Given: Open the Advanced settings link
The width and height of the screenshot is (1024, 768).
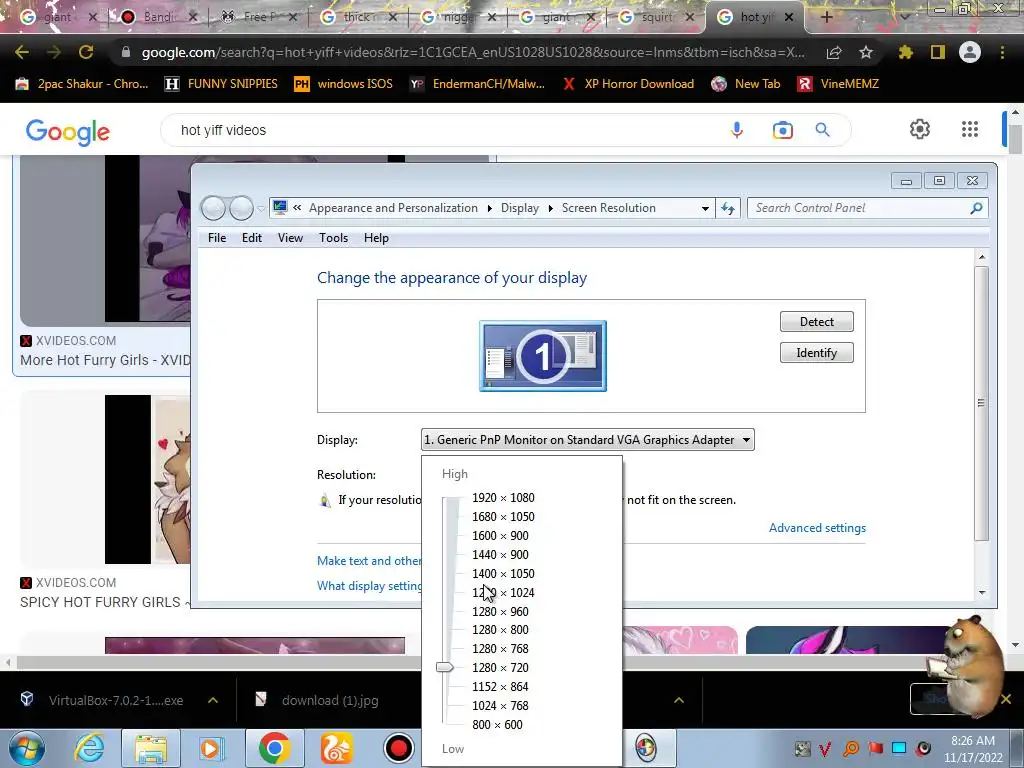Looking at the screenshot, I should point(817,528).
